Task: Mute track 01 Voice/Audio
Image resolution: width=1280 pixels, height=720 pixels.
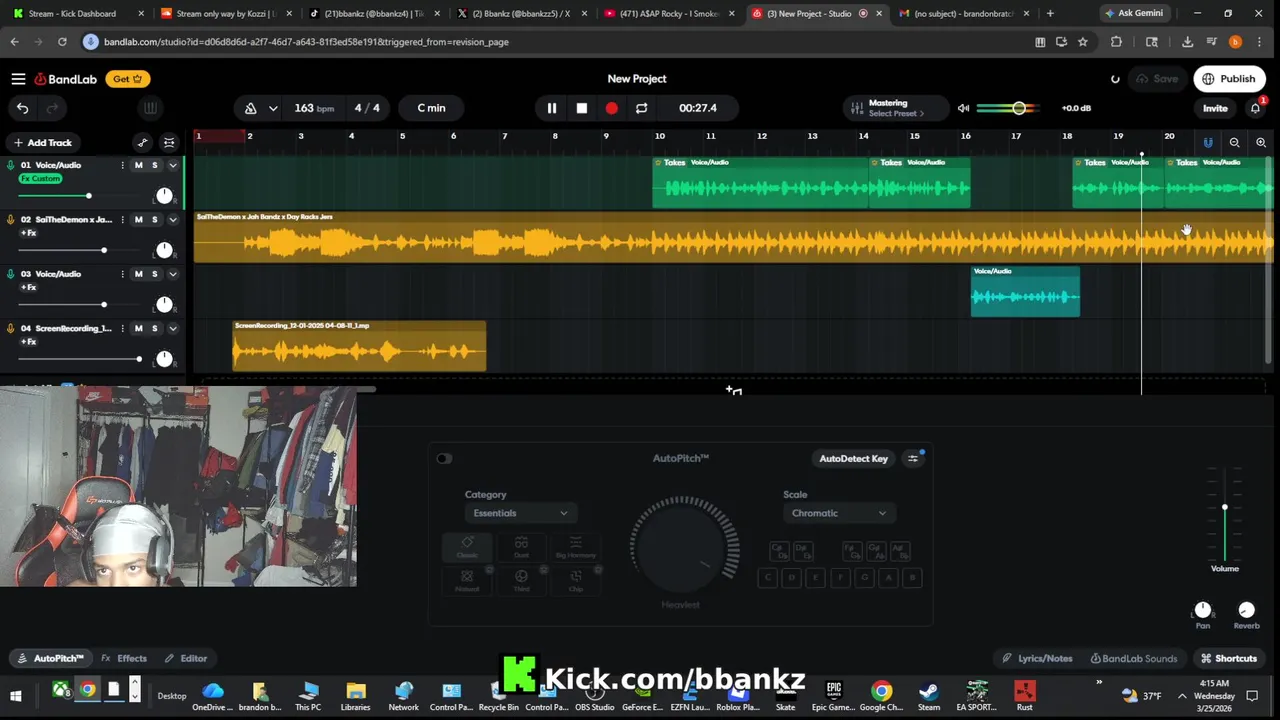Action: click(x=139, y=165)
